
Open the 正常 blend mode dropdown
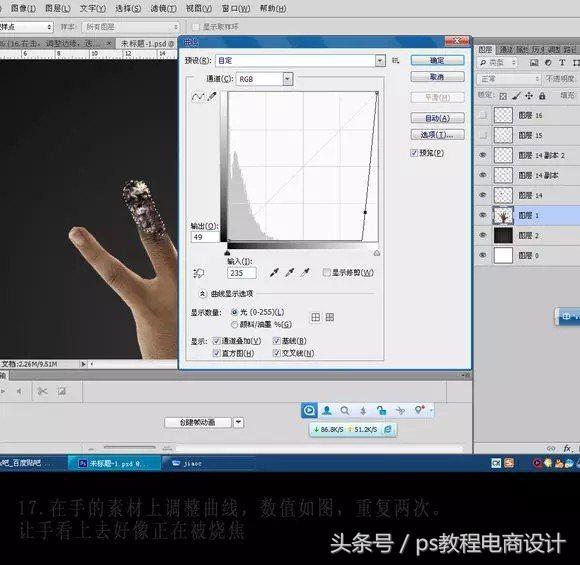point(509,79)
